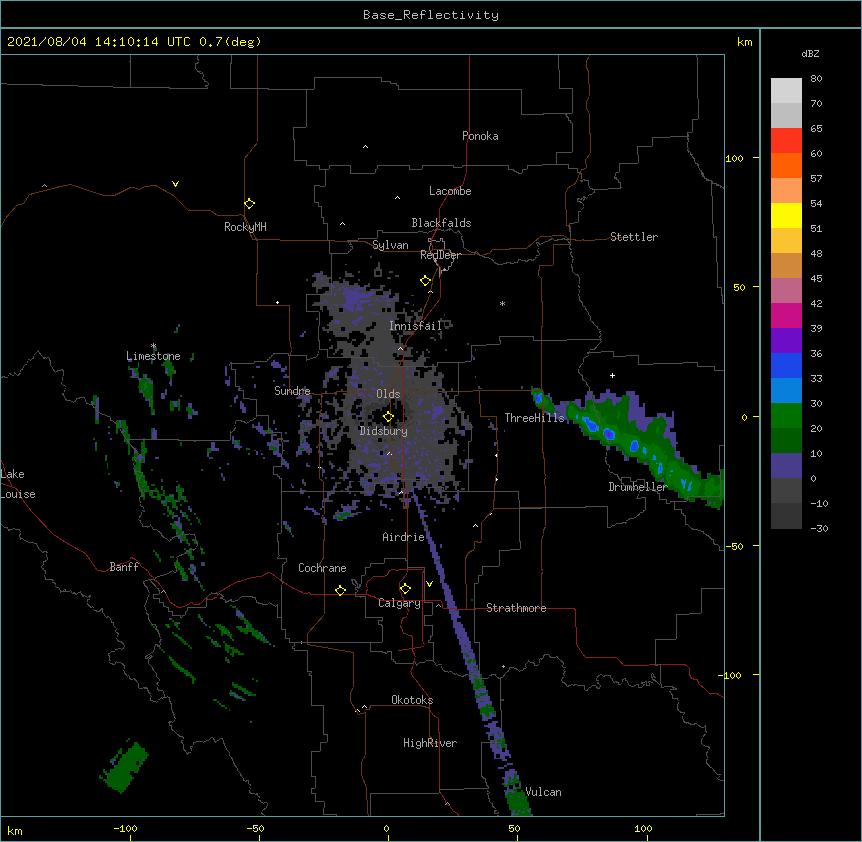The image size is (862, 842).
Task: Click the Banff map label
Action: [x=124, y=567]
